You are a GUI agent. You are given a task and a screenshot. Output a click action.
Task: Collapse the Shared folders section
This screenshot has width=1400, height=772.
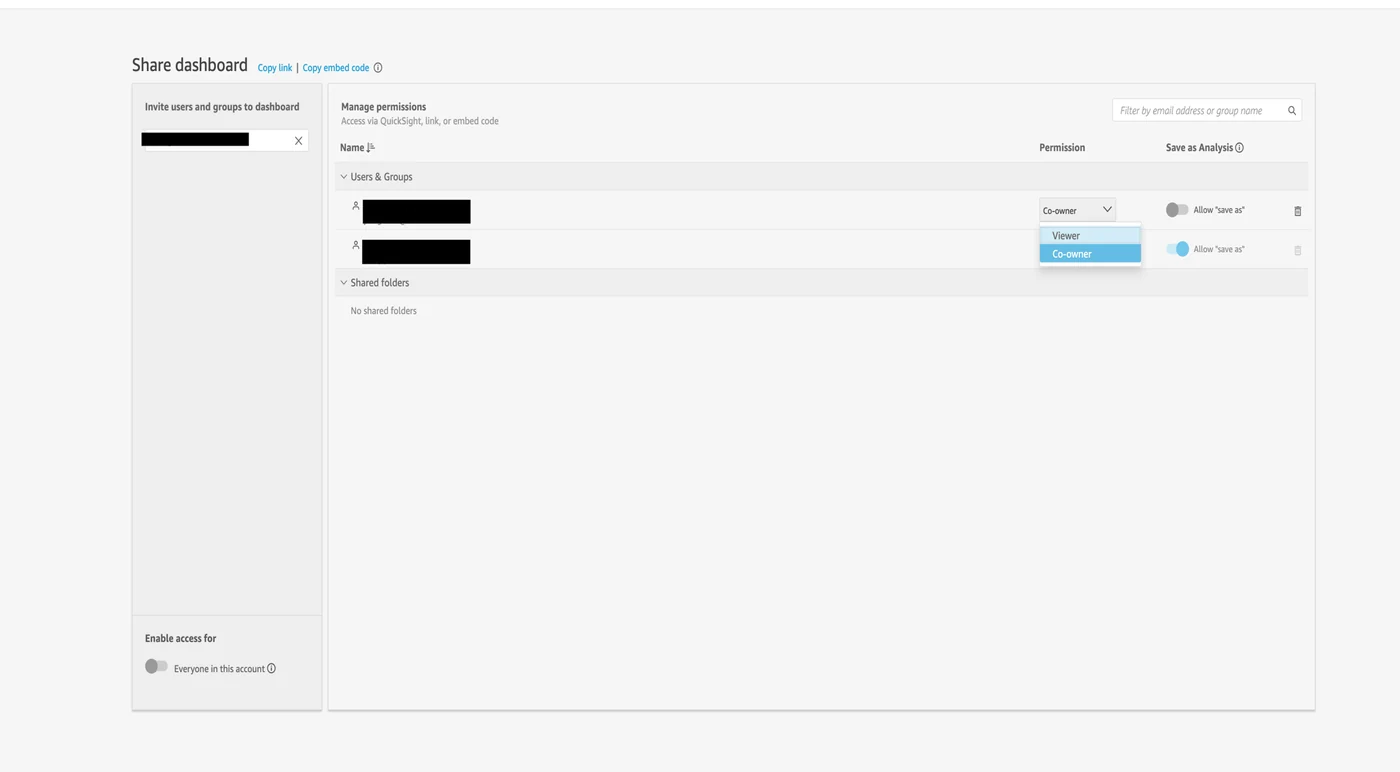(x=343, y=283)
